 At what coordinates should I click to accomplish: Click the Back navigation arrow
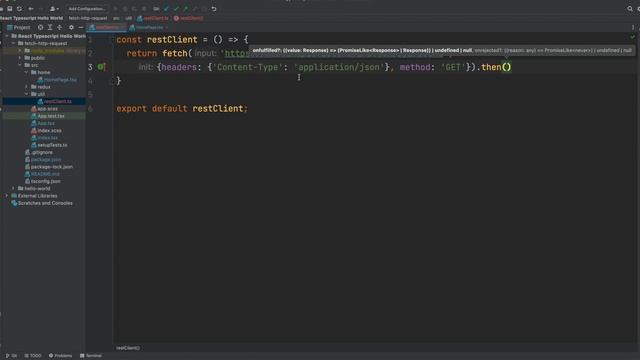pos(31,9)
